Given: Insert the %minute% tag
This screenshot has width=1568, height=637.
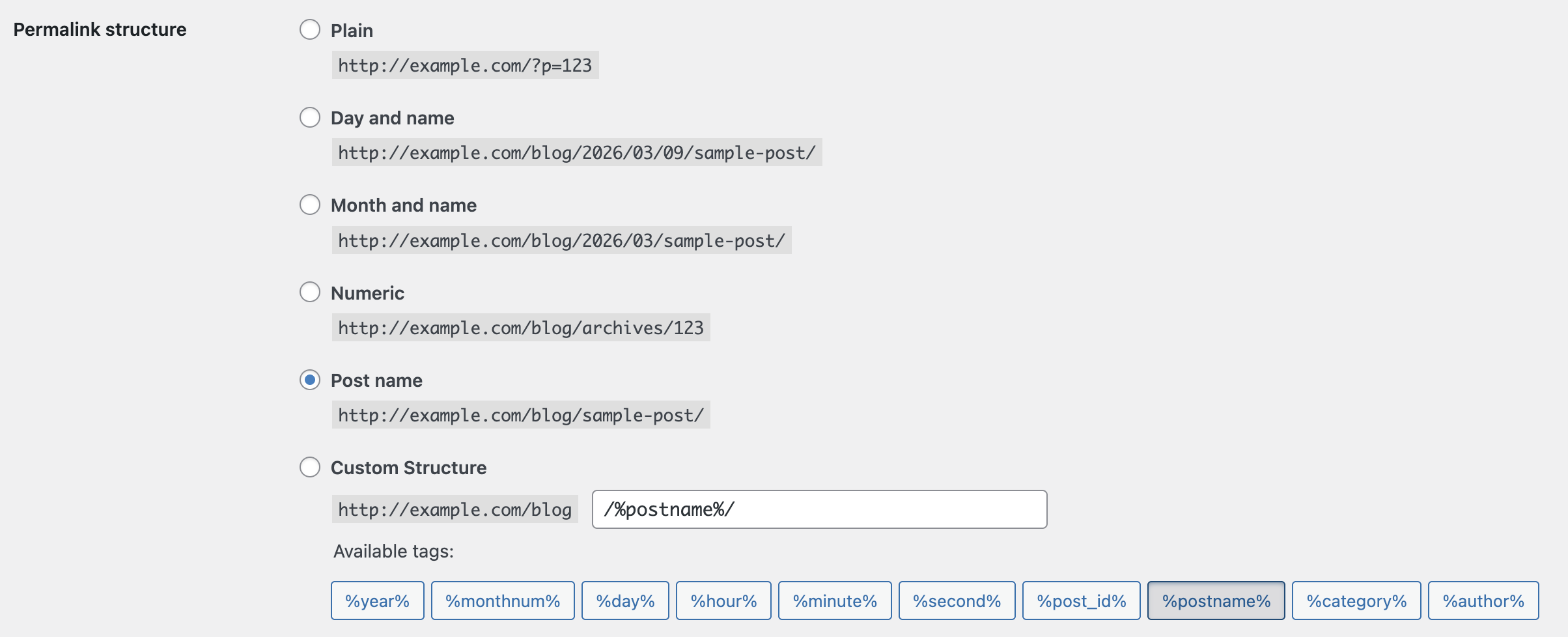Looking at the screenshot, I should [x=835, y=600].
